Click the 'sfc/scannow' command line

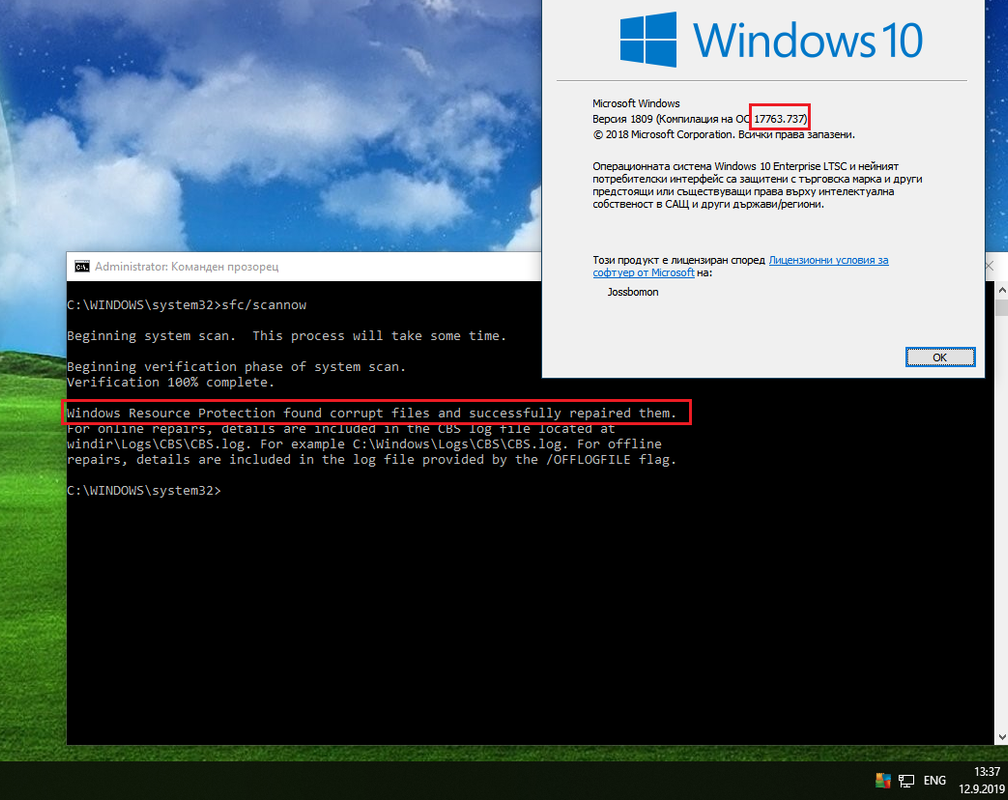(187, 305)
